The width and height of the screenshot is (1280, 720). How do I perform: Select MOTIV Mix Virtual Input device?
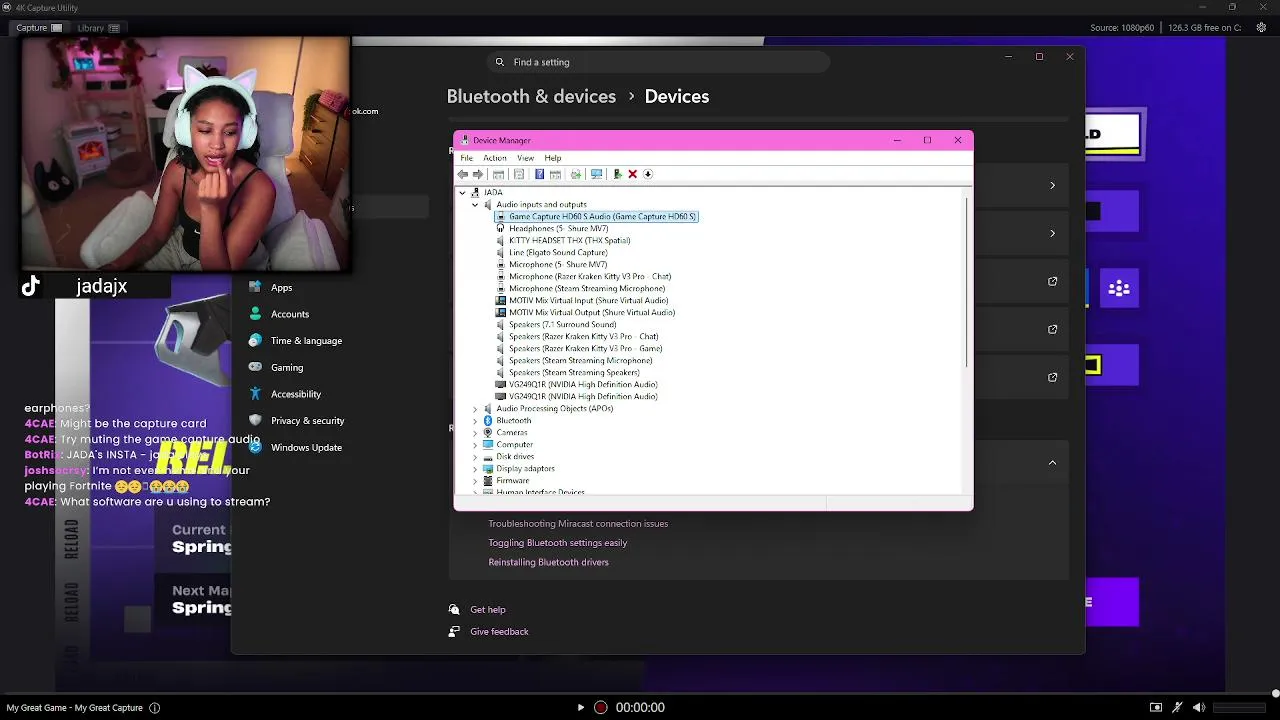(x=588, y=300)
